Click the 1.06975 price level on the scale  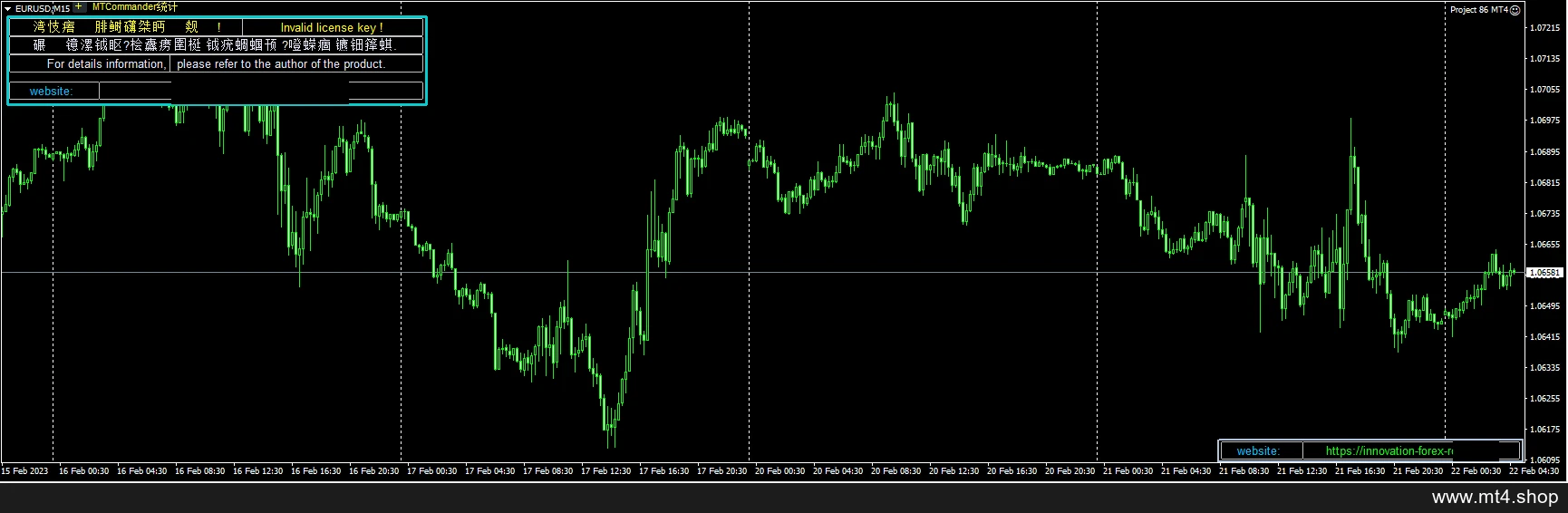(x=1544, y=121)
